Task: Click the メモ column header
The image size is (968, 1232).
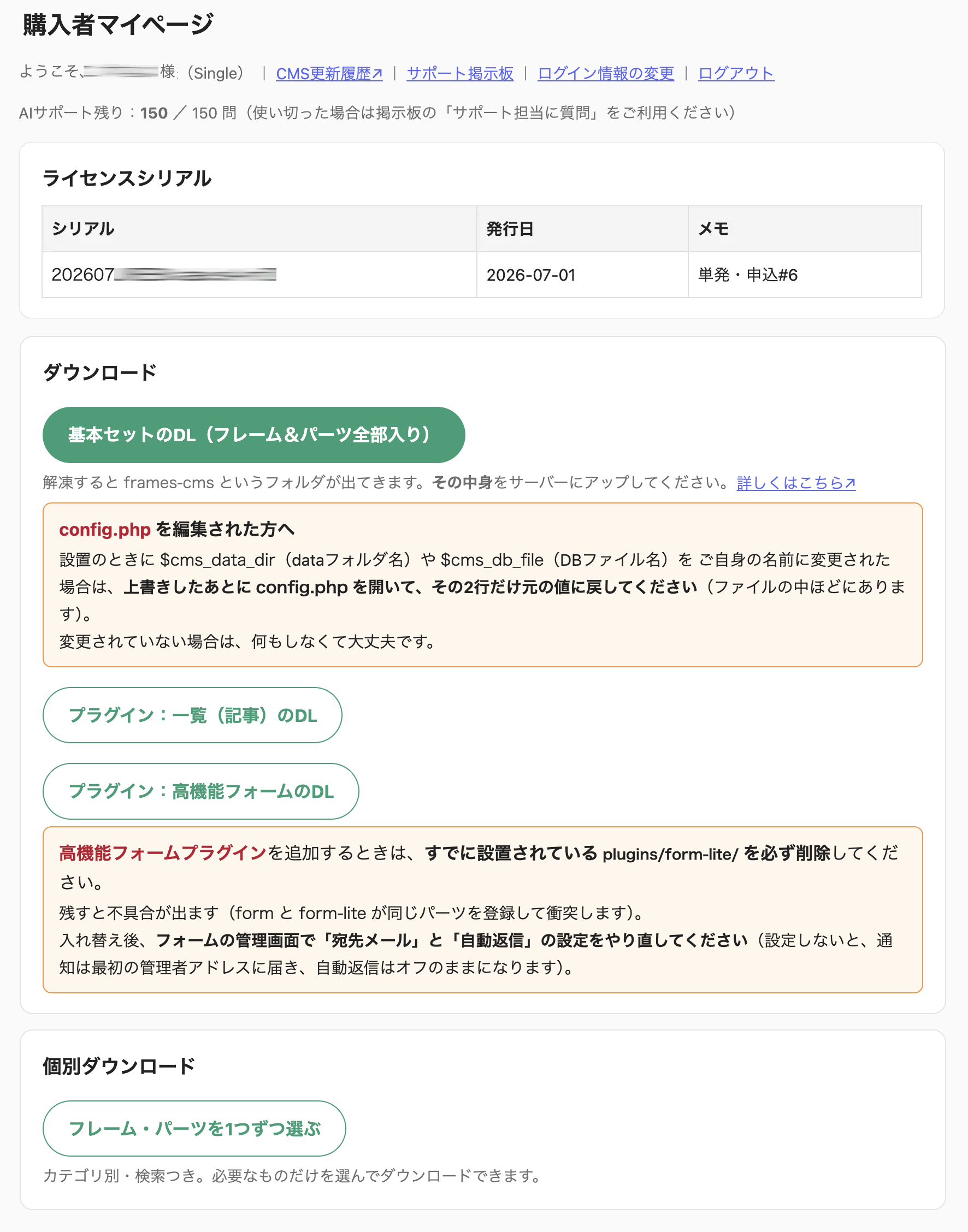Action: click(x=805, y=229)
